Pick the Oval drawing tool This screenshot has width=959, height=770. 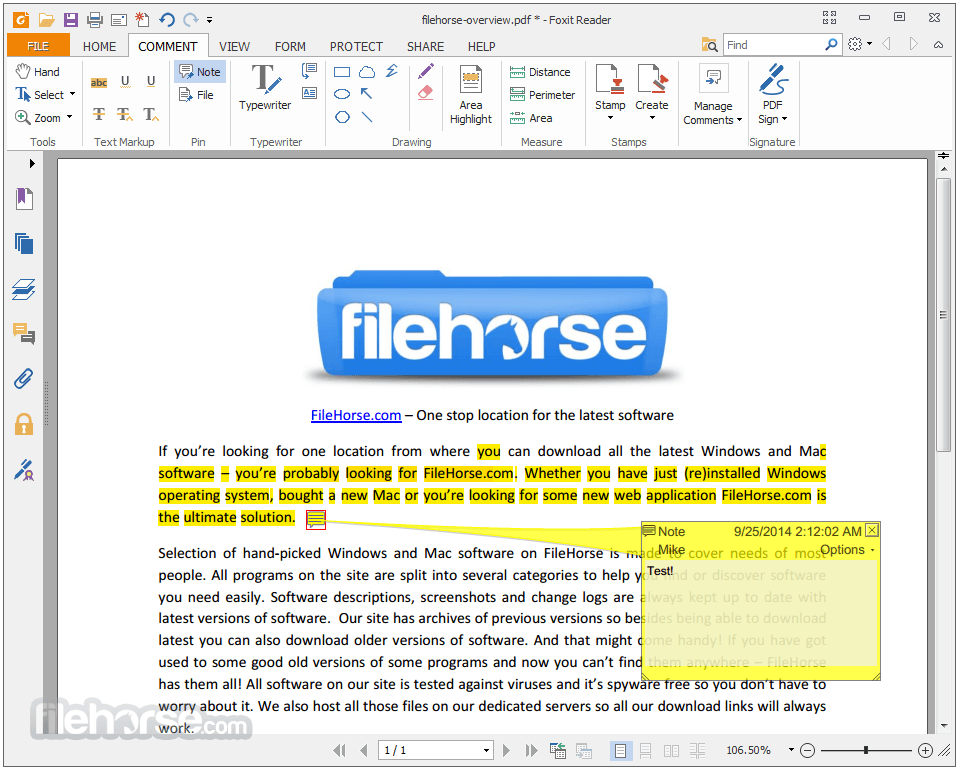342,94
